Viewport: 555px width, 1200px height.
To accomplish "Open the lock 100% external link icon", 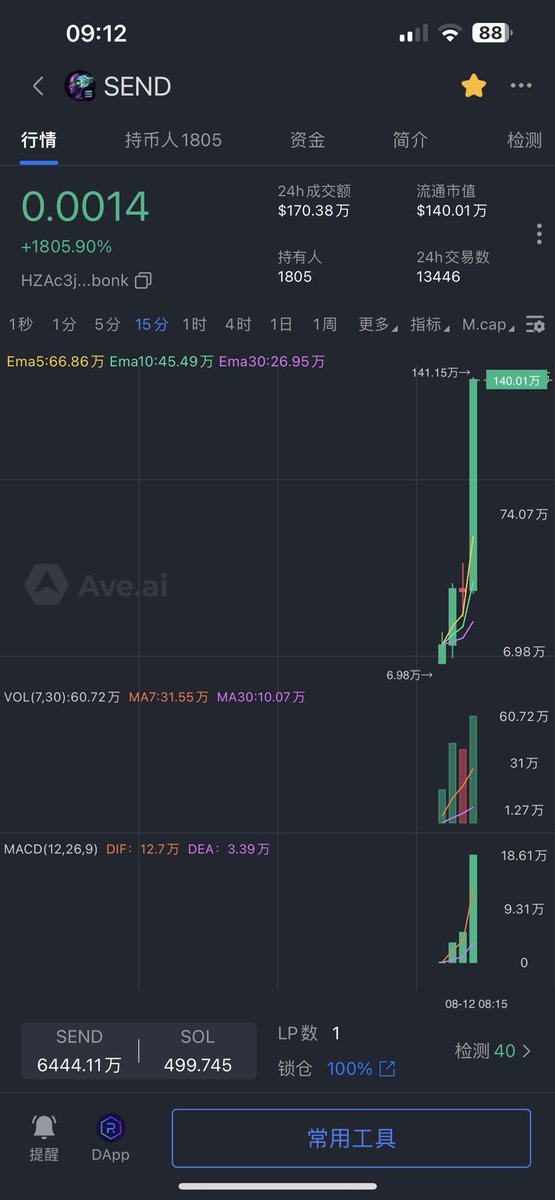I will [387, 1069].
